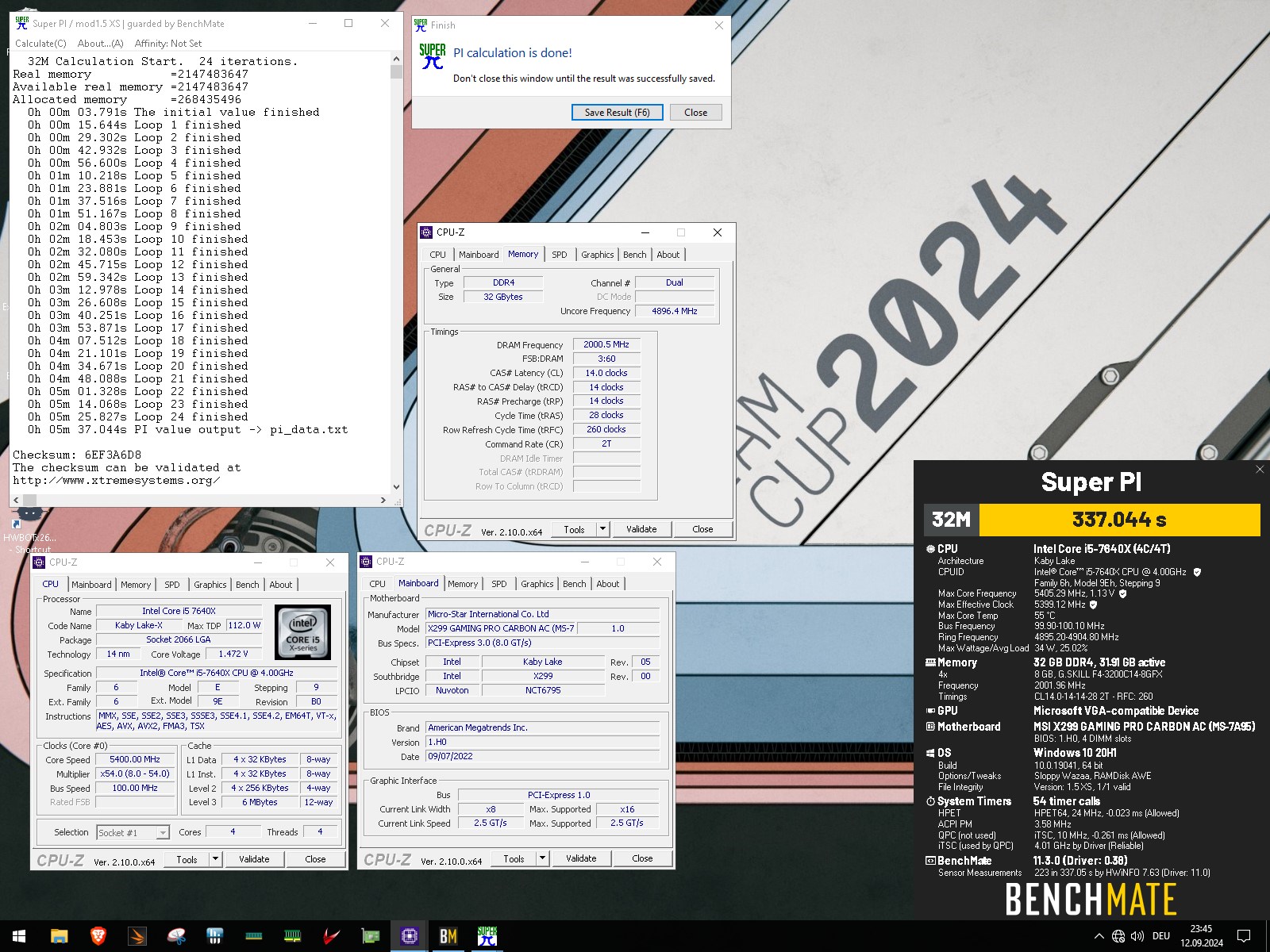
Task: Click Validate in CPU-Z CPU window
Action: (x=254, y=859)
